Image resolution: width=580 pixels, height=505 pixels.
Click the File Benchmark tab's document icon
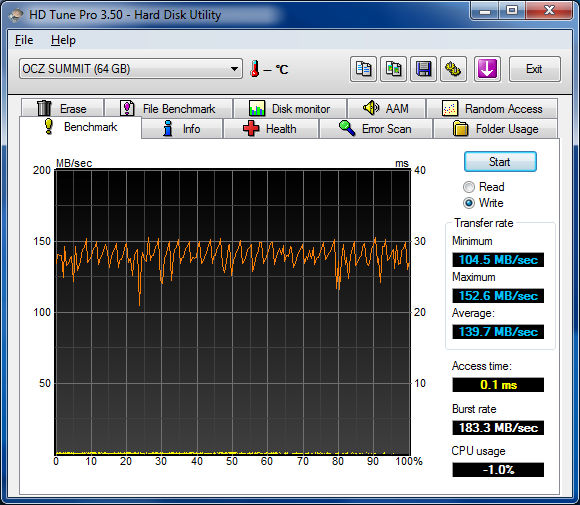(127, 108)
